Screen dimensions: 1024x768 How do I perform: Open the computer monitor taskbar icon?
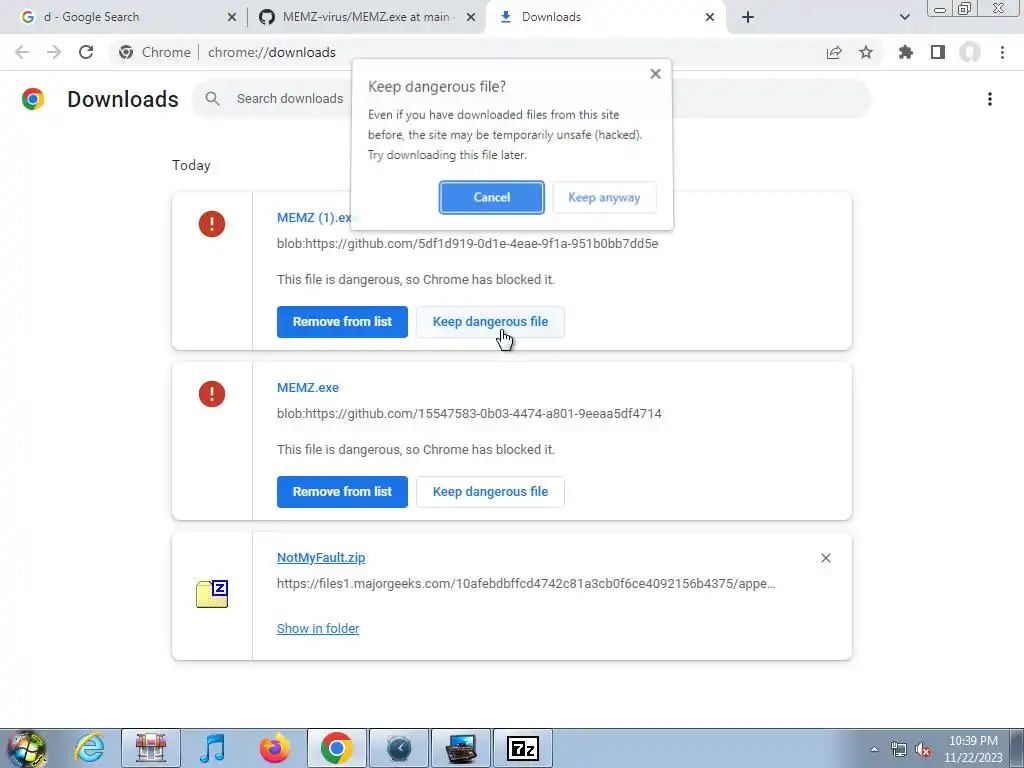pos(461,748)
